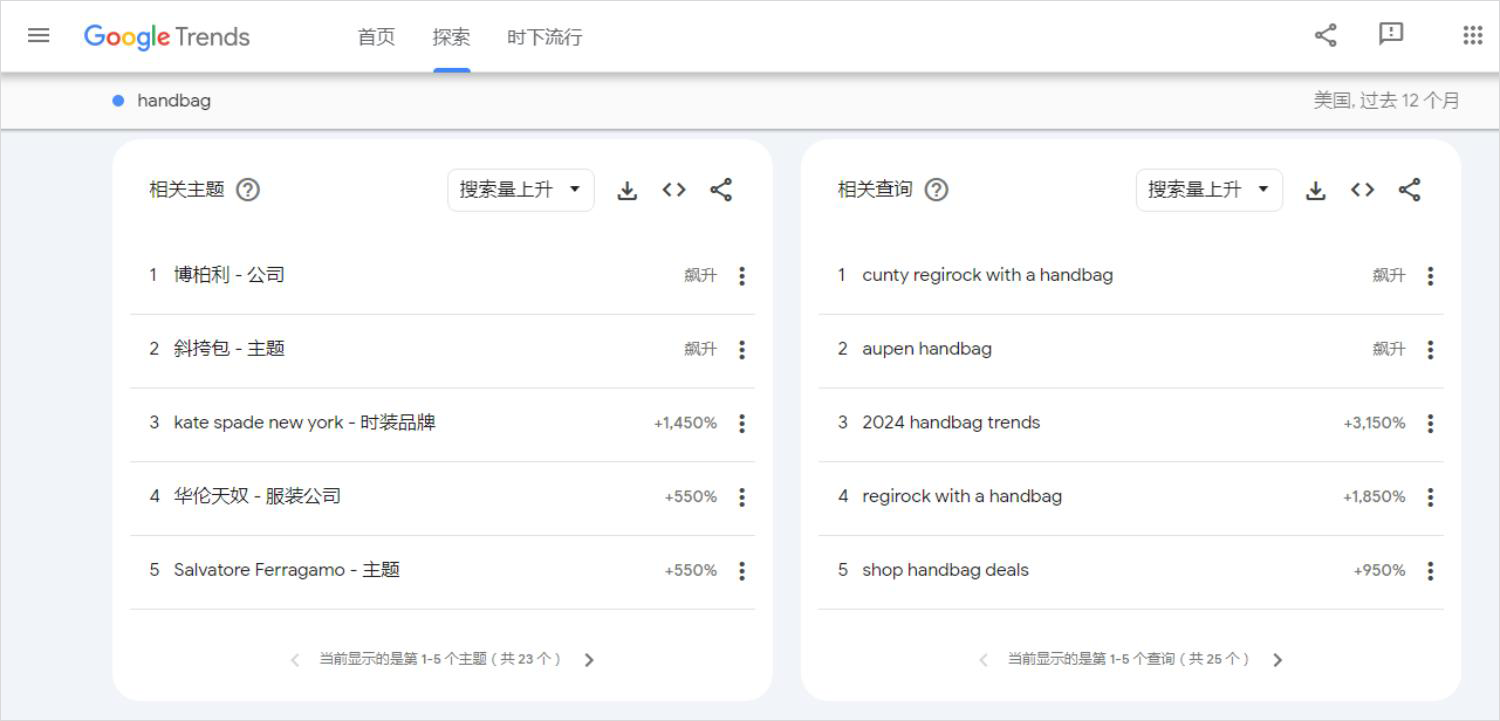This screenshot has height=721, width=1500.
Task: Switch to the 时下流行 tab
Action: click(x=544, y=36)
